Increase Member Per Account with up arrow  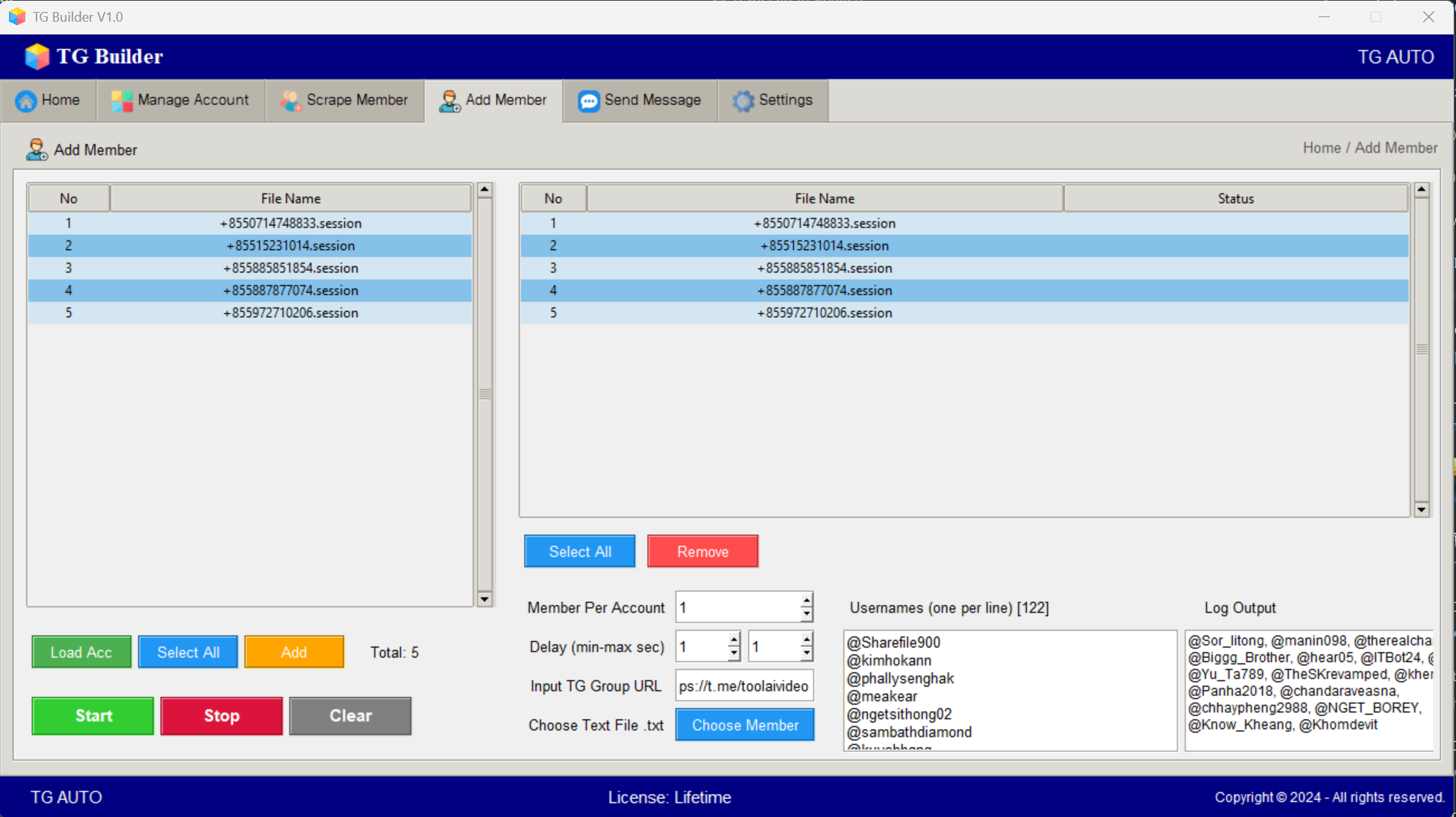coord(806,600)
